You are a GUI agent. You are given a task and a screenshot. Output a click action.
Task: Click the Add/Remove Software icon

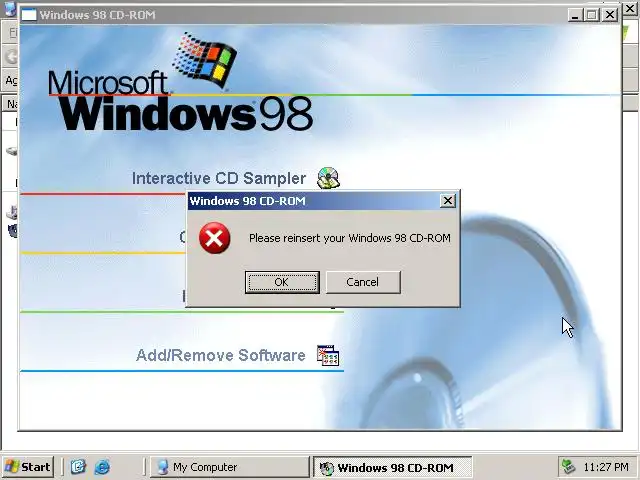pyautogui.click(x=328, y=355)
